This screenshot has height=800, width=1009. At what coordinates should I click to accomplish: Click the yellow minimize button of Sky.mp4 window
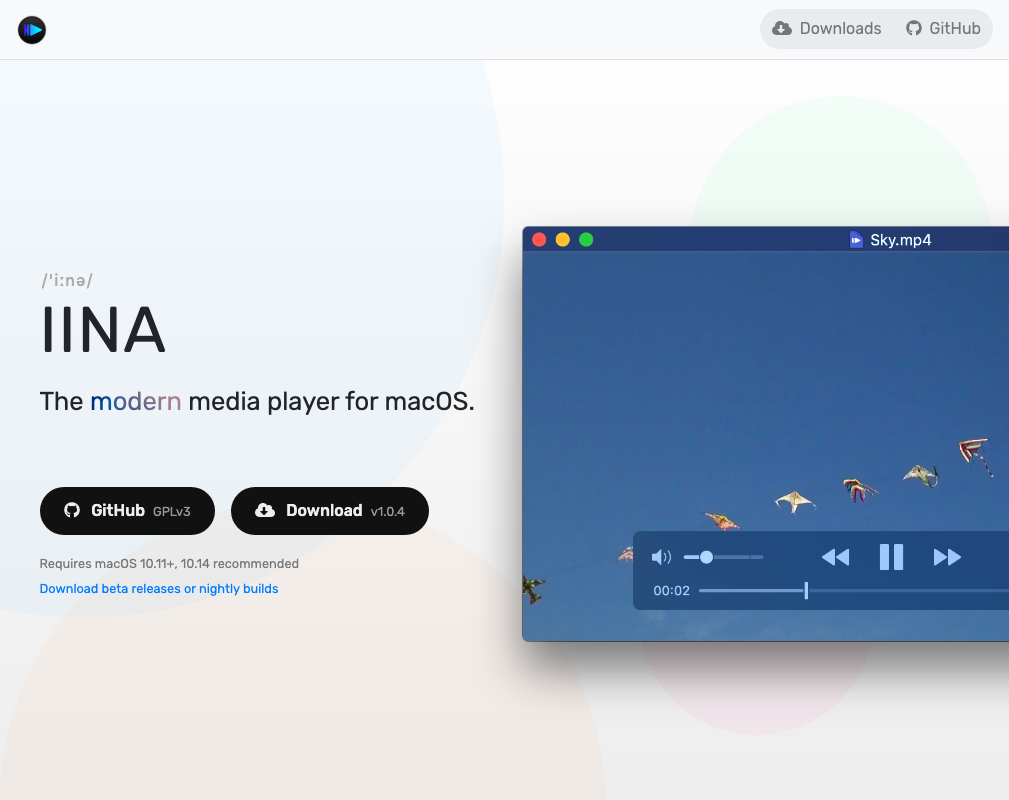tap(562, 239)
